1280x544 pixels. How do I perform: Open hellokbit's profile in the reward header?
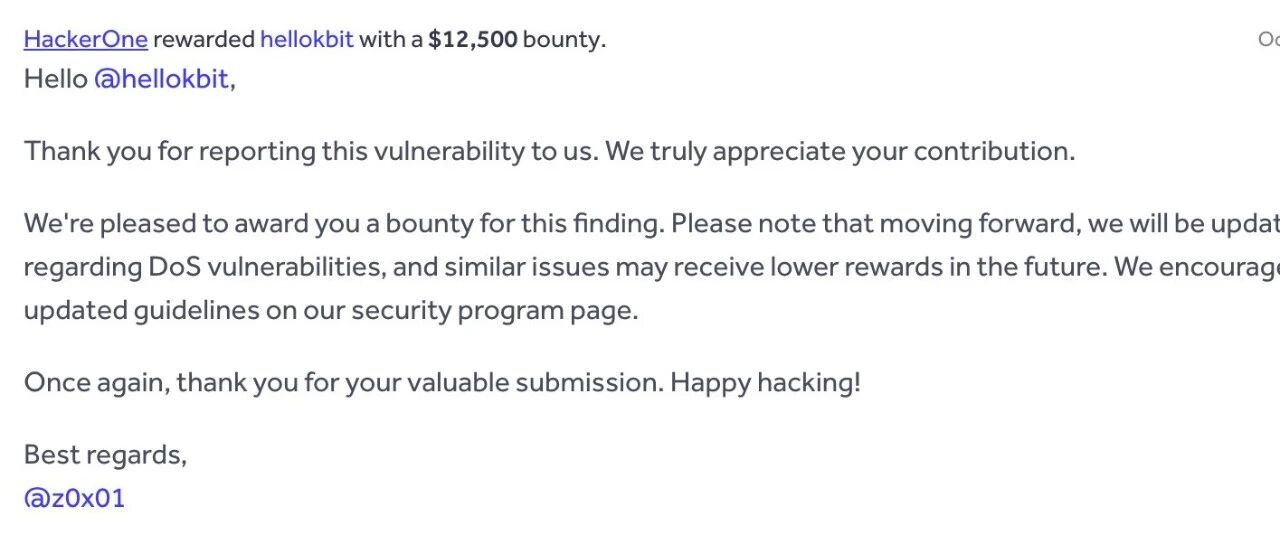[307, 39]
